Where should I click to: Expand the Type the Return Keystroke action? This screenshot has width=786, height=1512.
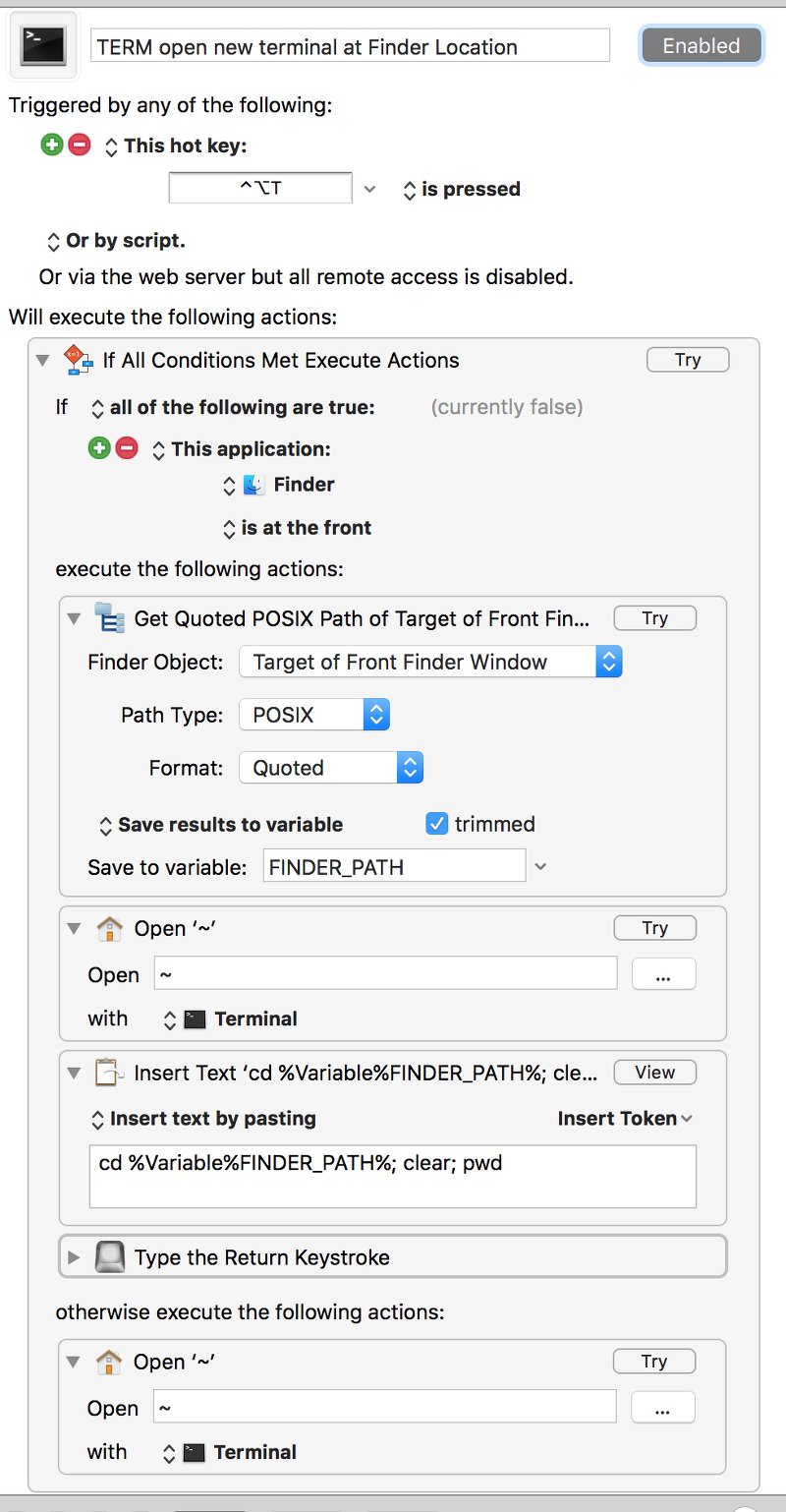point(75,1254)
